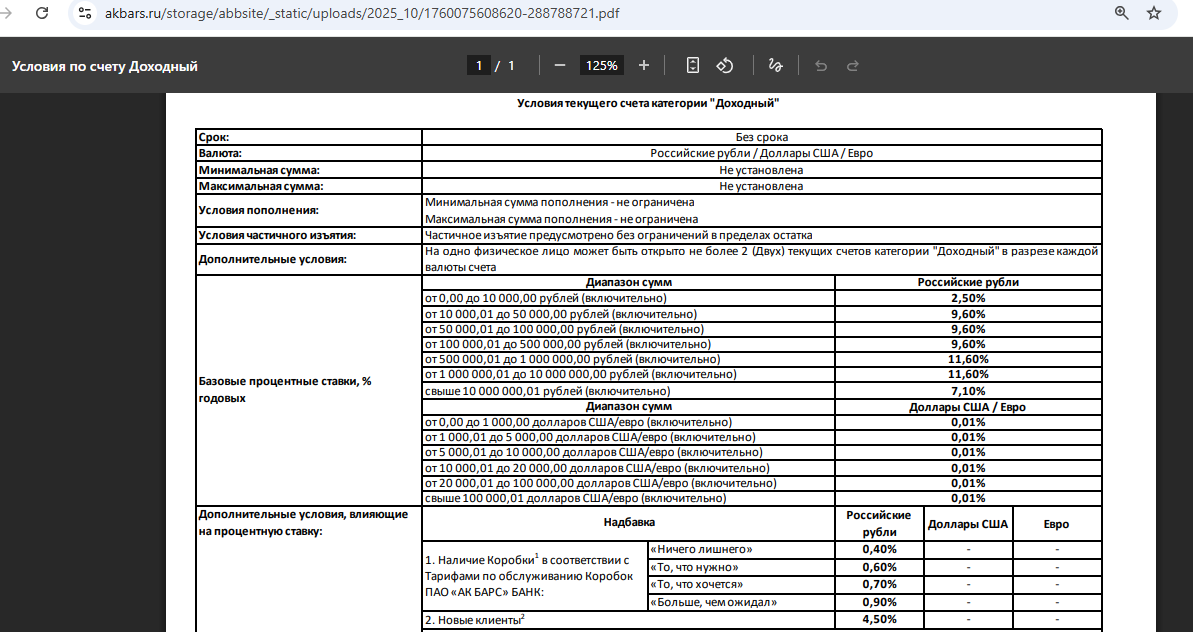The height and width of the screenshot is (632, 1193).
Task: Bookmark this page with the star icon
Action: coord(1154,13)
